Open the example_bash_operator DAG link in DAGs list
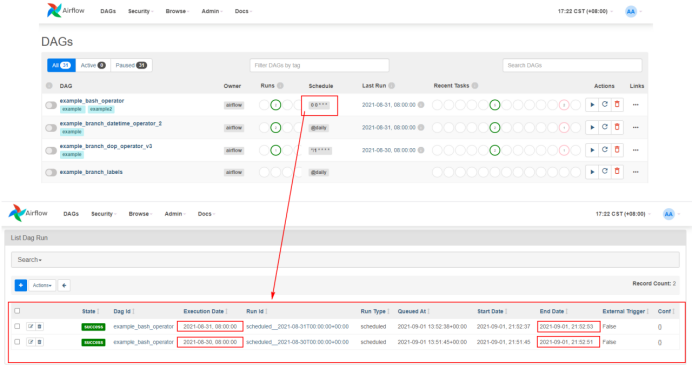The height and width of the screenshot is (369, 692). click(x=92, y=101)
